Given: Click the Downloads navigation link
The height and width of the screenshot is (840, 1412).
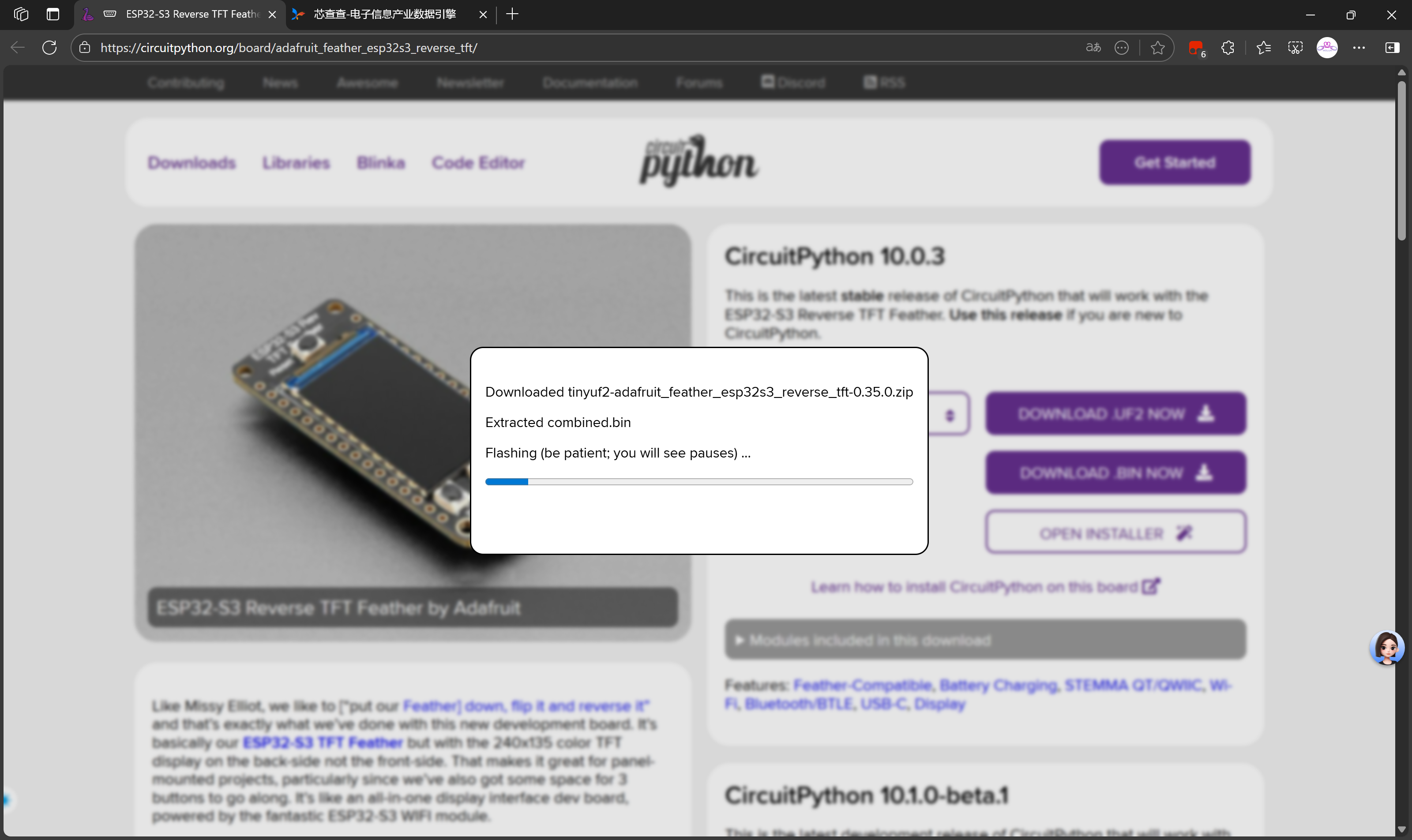Looking at the screenshot, I should tap(192, 162).
